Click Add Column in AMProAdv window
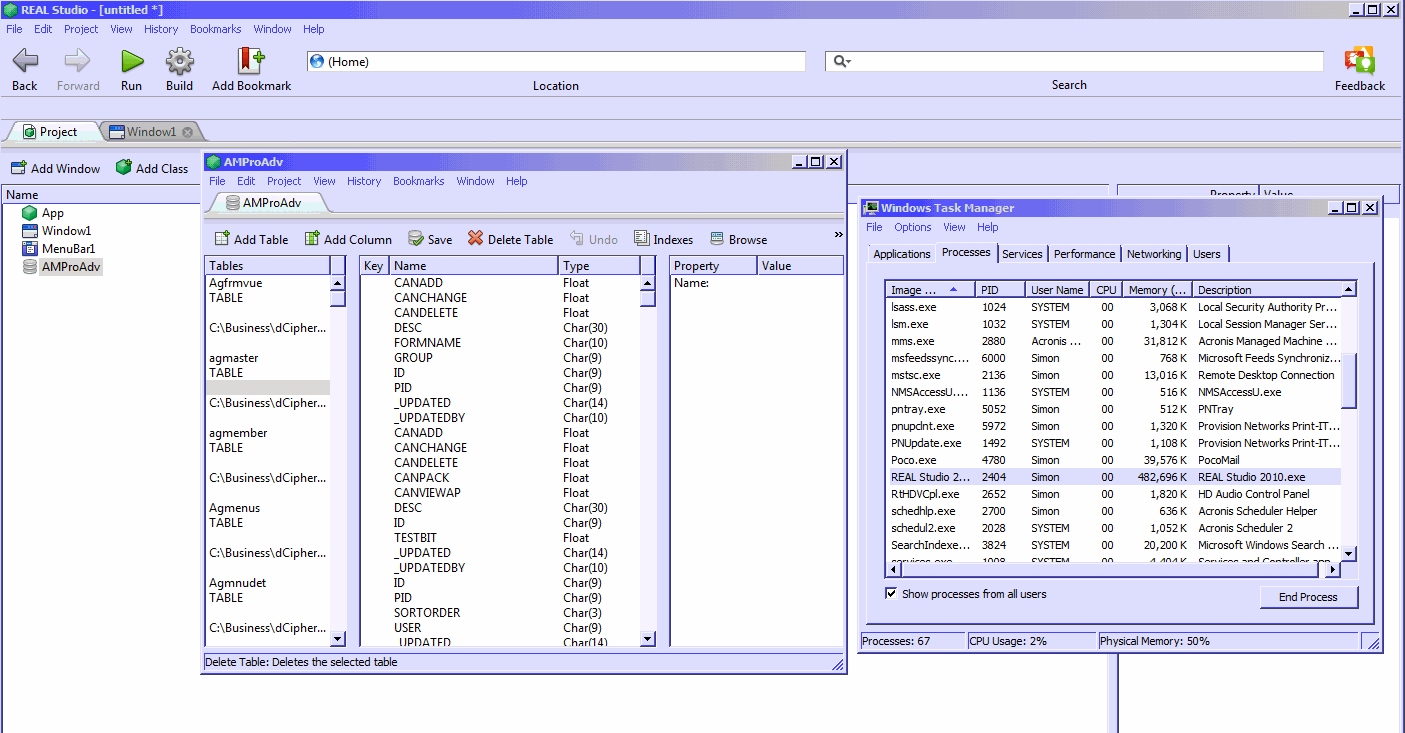 [348, 239]
